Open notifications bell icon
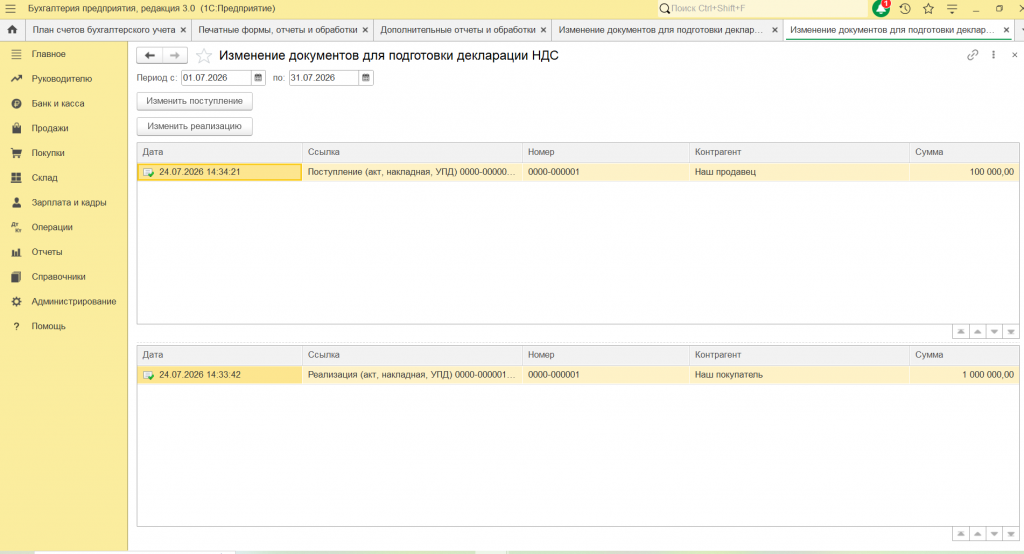 [881, 8]
